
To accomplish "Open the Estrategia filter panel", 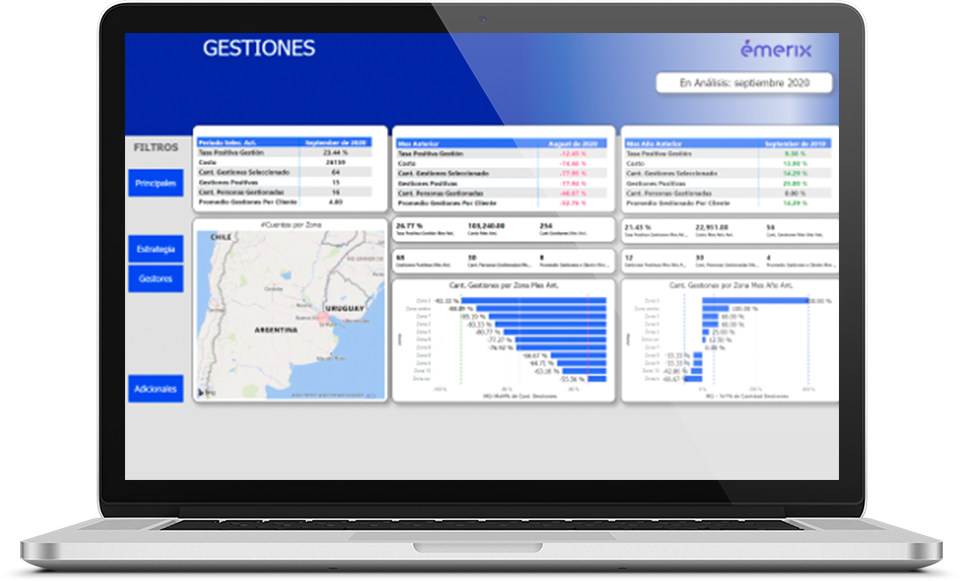I will click(156, 248).
